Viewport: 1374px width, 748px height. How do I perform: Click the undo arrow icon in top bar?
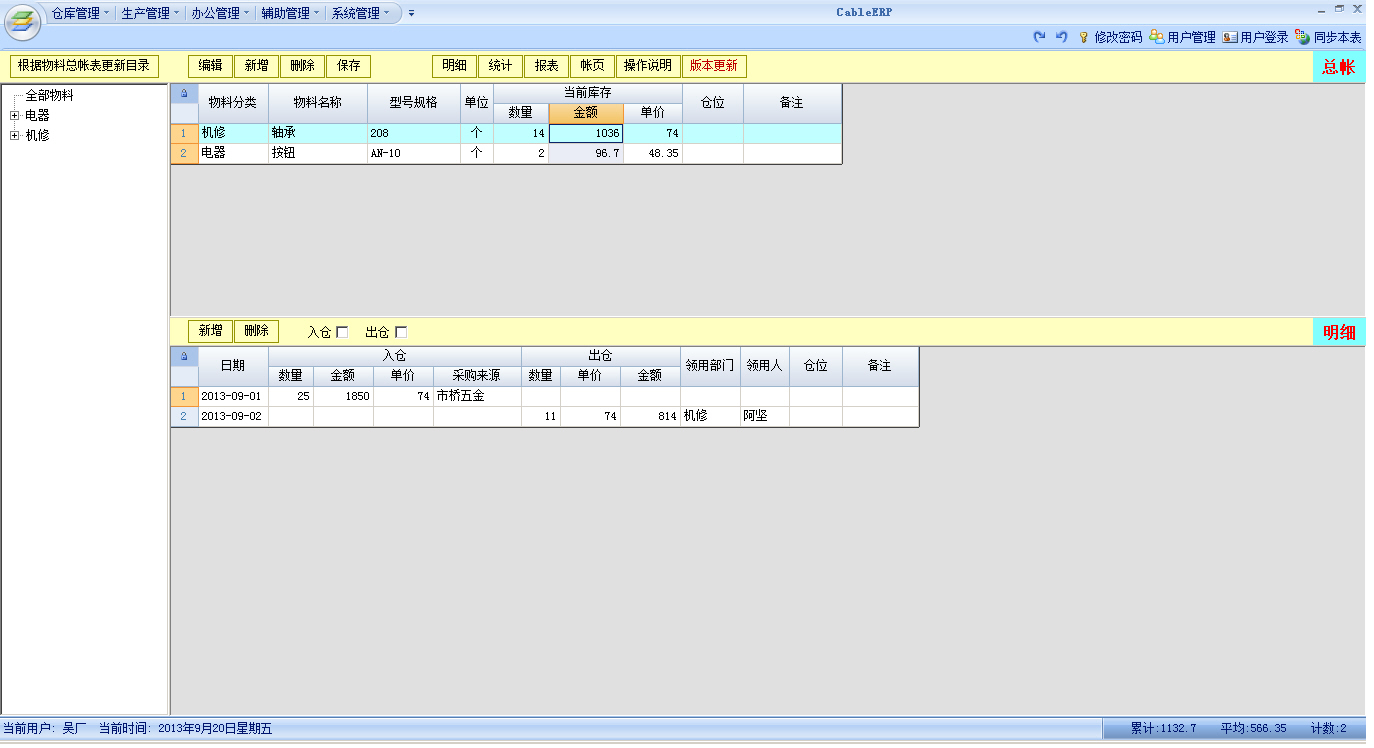1061,36
